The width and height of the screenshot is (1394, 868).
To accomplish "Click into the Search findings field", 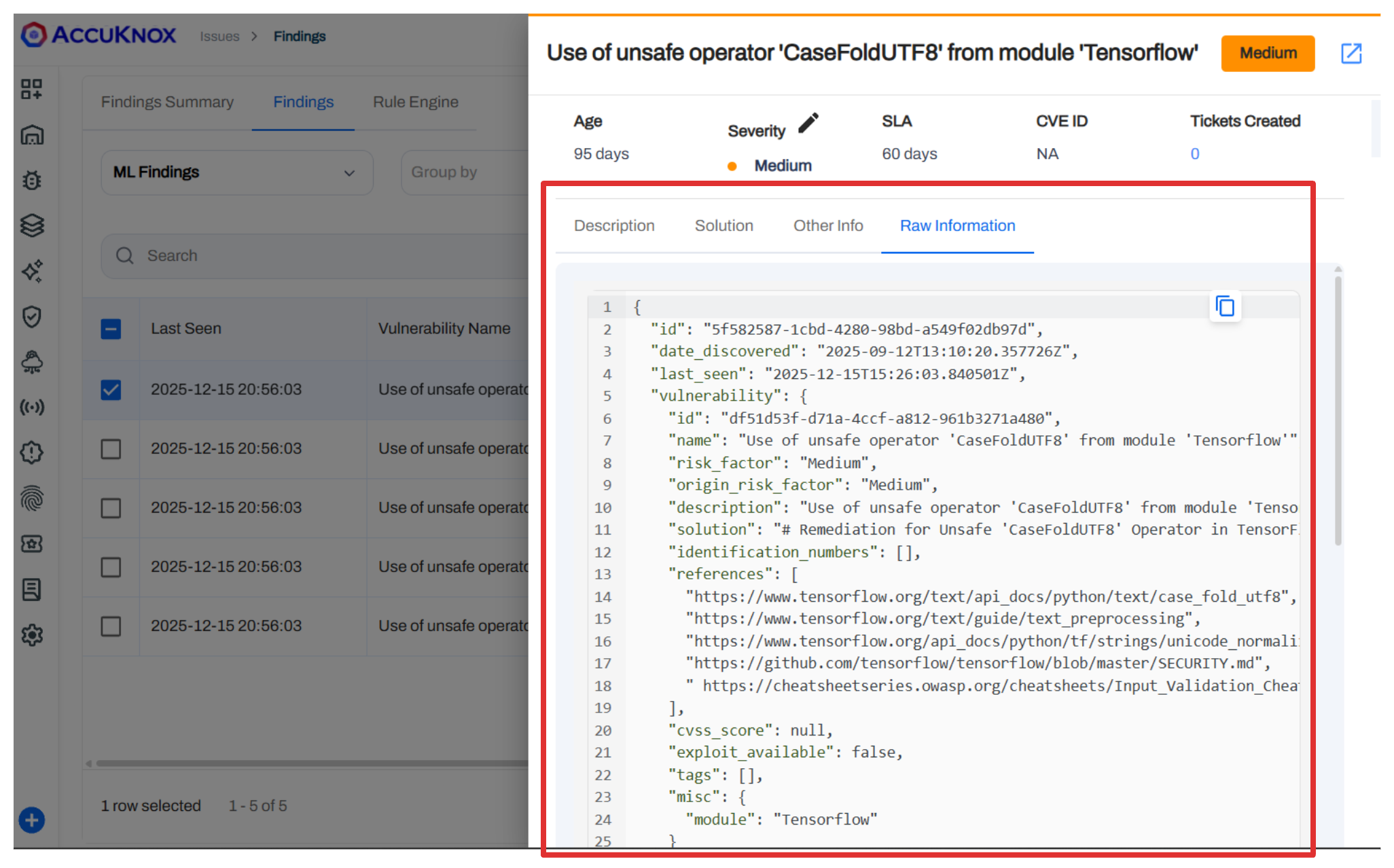I will click(326, 256).
